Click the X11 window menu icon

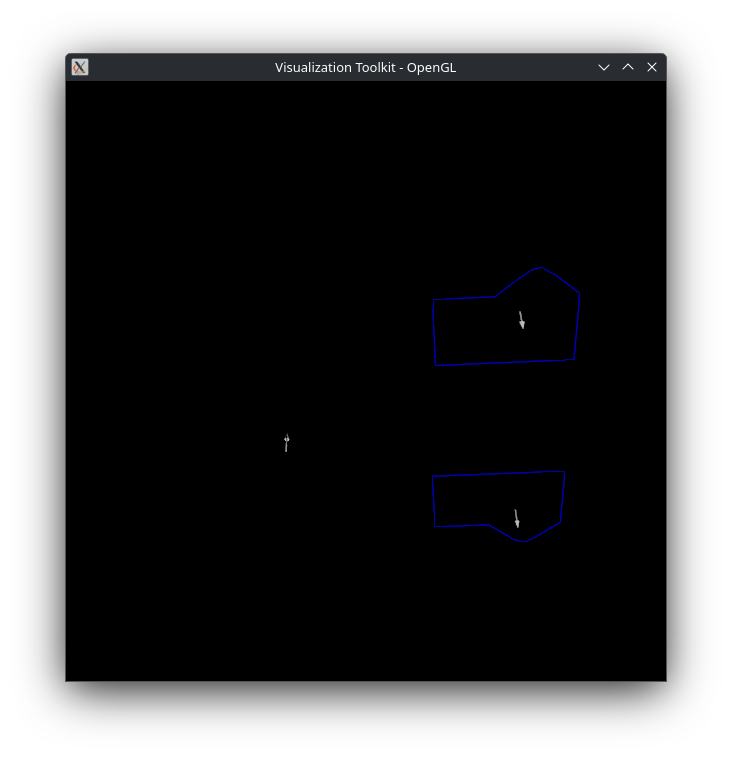tap(80, 67)
